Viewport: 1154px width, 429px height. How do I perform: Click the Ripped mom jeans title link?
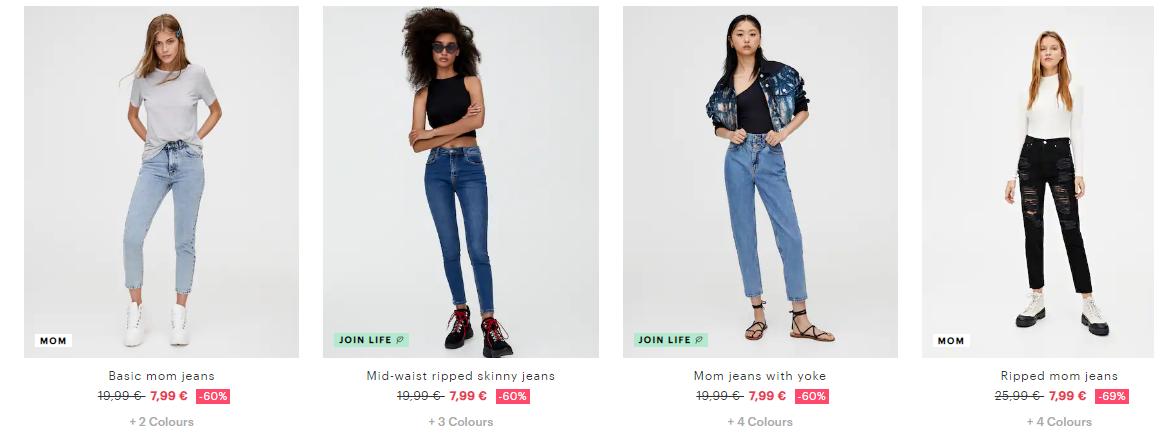coord(1059,376)
